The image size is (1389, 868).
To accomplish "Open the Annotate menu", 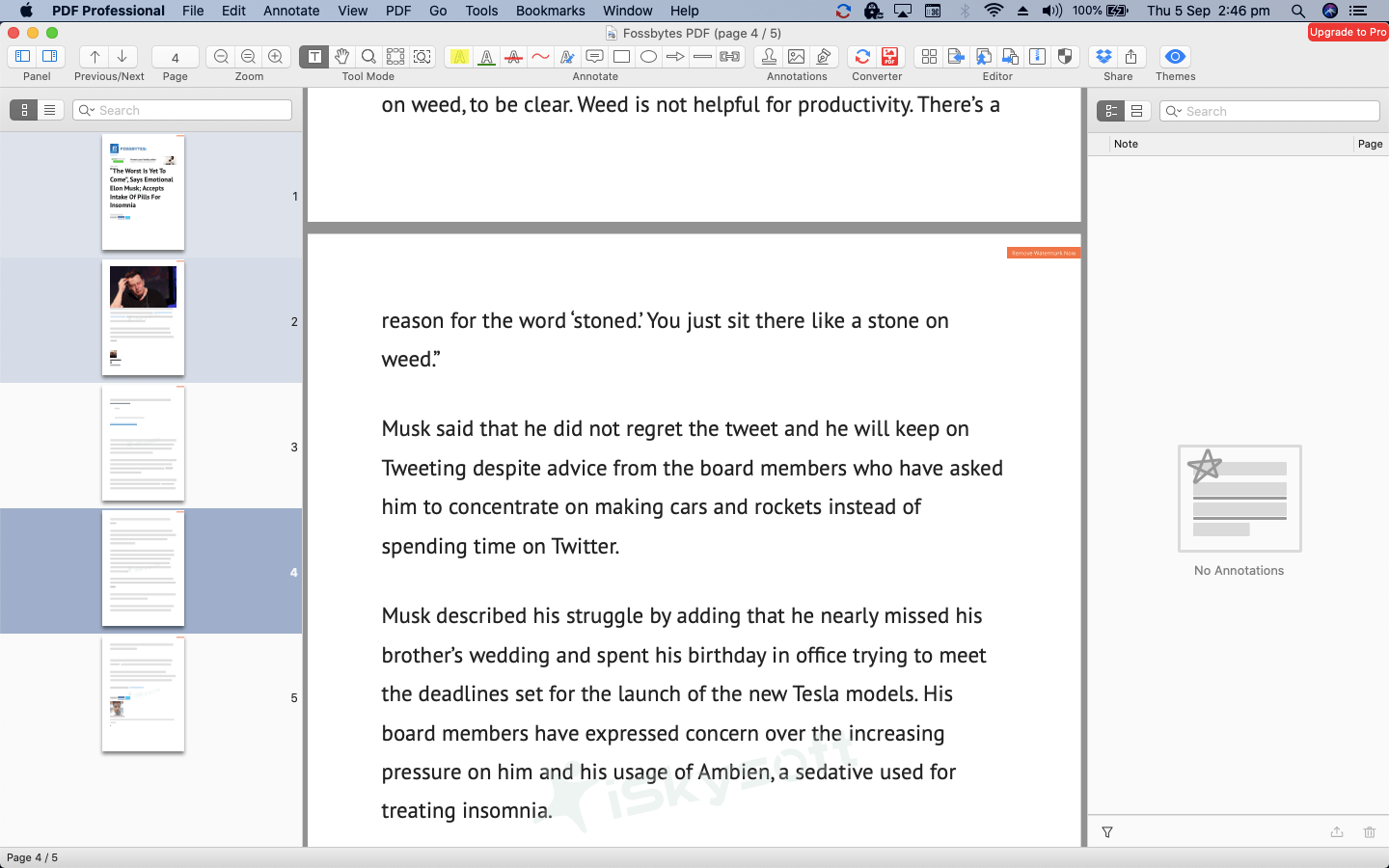I will tap(290, 11).
